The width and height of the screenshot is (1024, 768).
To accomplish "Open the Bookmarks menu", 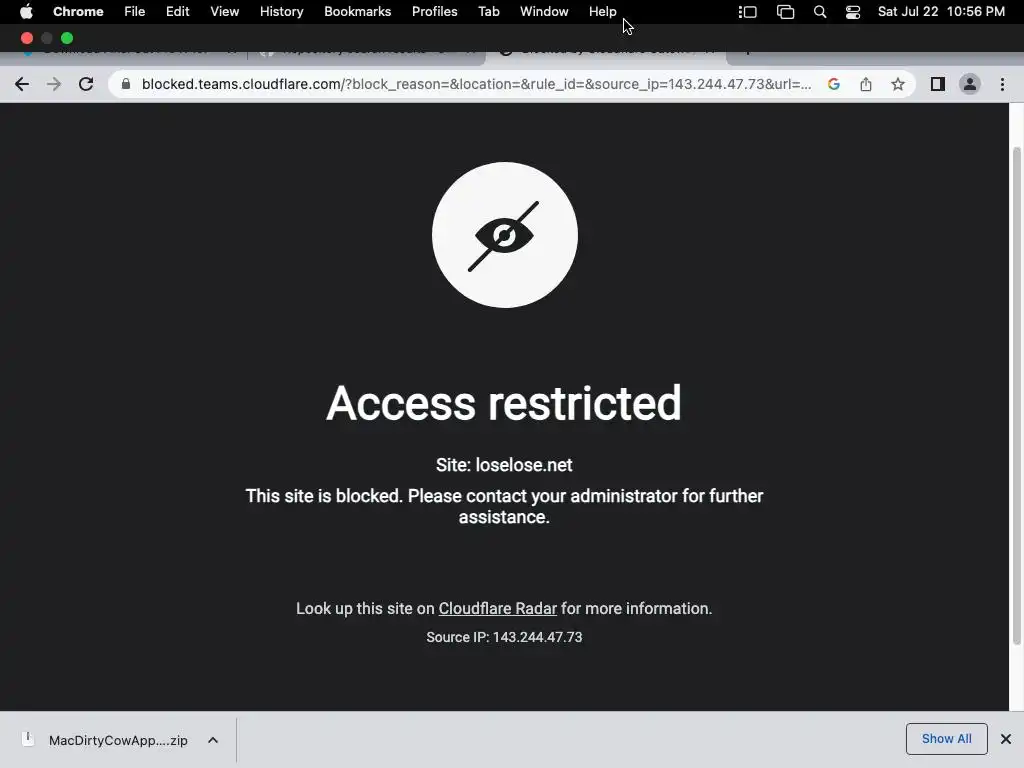I will coord(357,12).
